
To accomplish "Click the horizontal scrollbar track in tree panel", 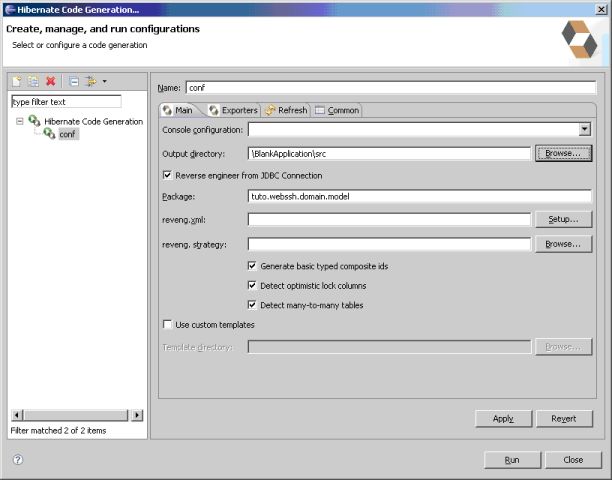I will (x=76, y=415).
